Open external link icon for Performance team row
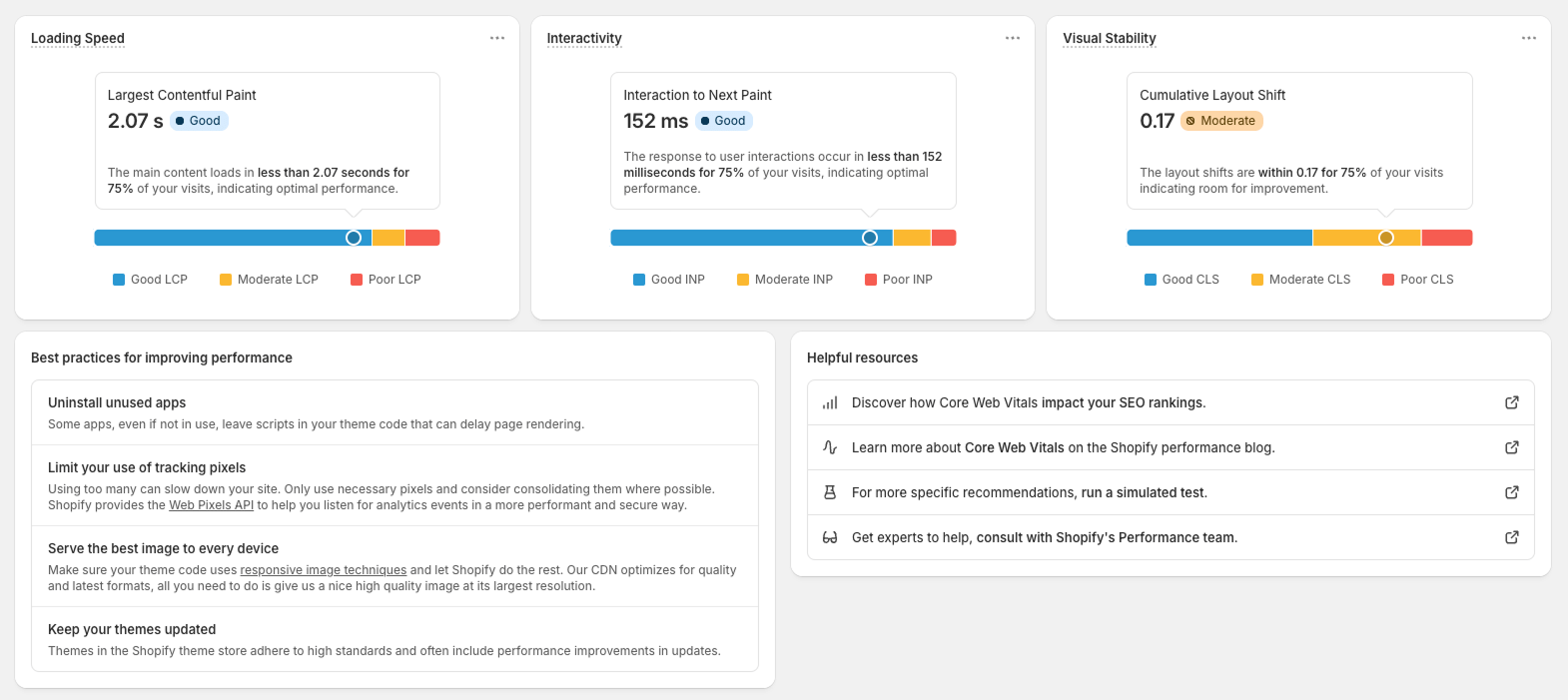This screenshot has height=700, width=1568. click(1512, 537)
